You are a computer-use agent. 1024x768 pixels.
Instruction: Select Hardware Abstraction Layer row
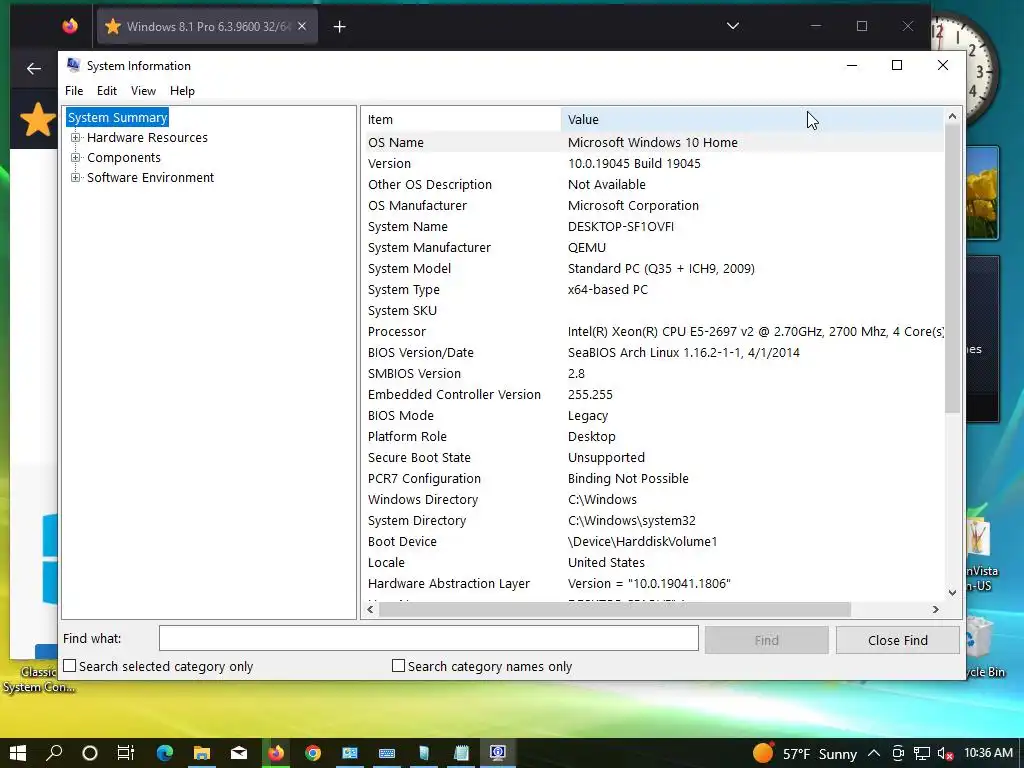(x=653, y=584)
